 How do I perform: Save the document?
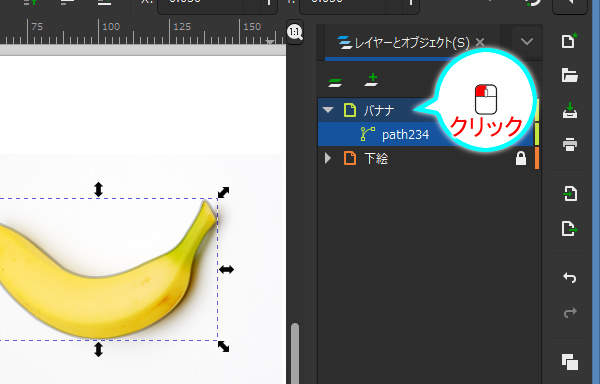pos(570,111)
